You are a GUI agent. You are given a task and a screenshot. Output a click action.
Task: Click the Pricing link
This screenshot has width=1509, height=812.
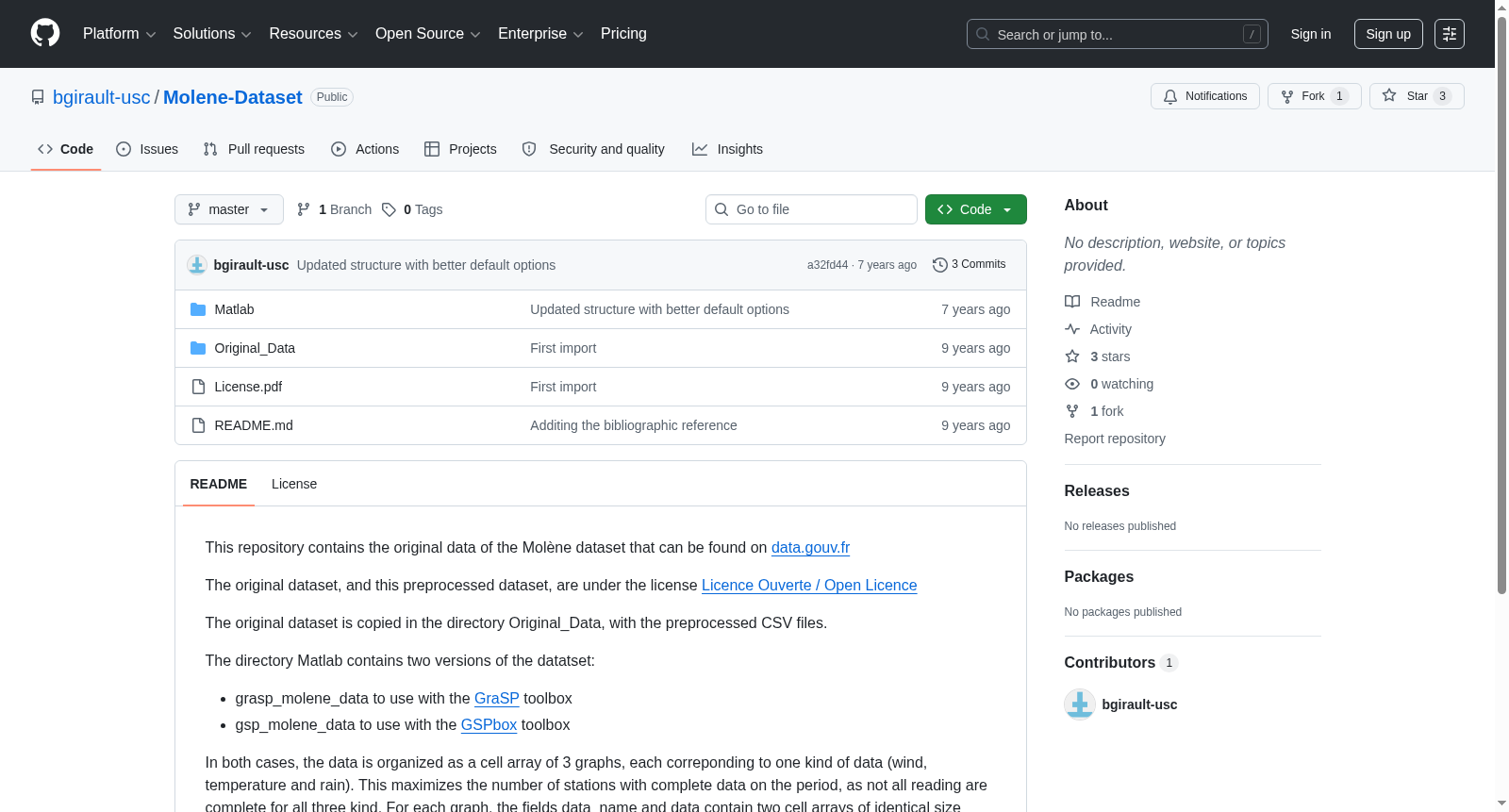tap(623, 34)
